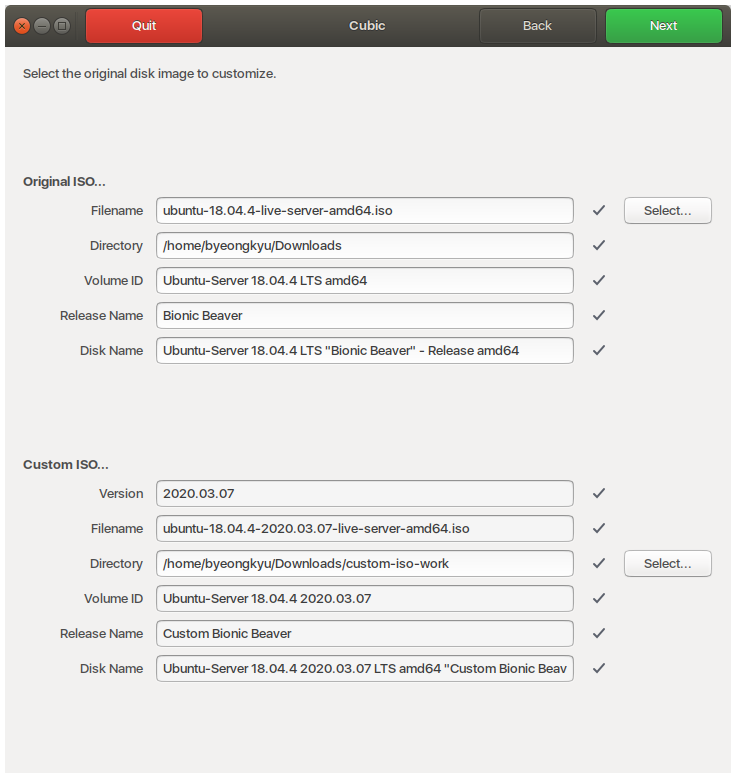Image resolution: width=740 pixels, height=782 pixels.
Task: Click checkmark beside Custom Disk Name
Action: click(599, 669)
